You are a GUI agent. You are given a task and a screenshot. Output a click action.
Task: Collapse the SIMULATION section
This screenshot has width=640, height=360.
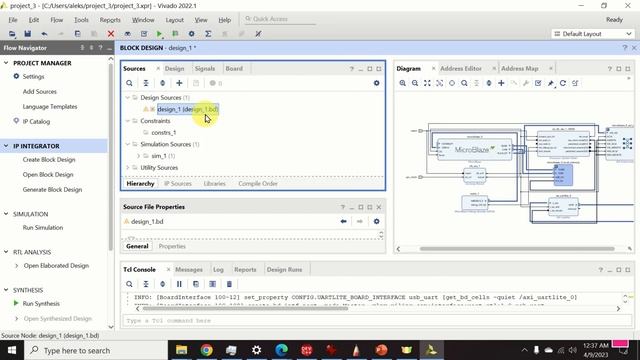coord(6,214)
